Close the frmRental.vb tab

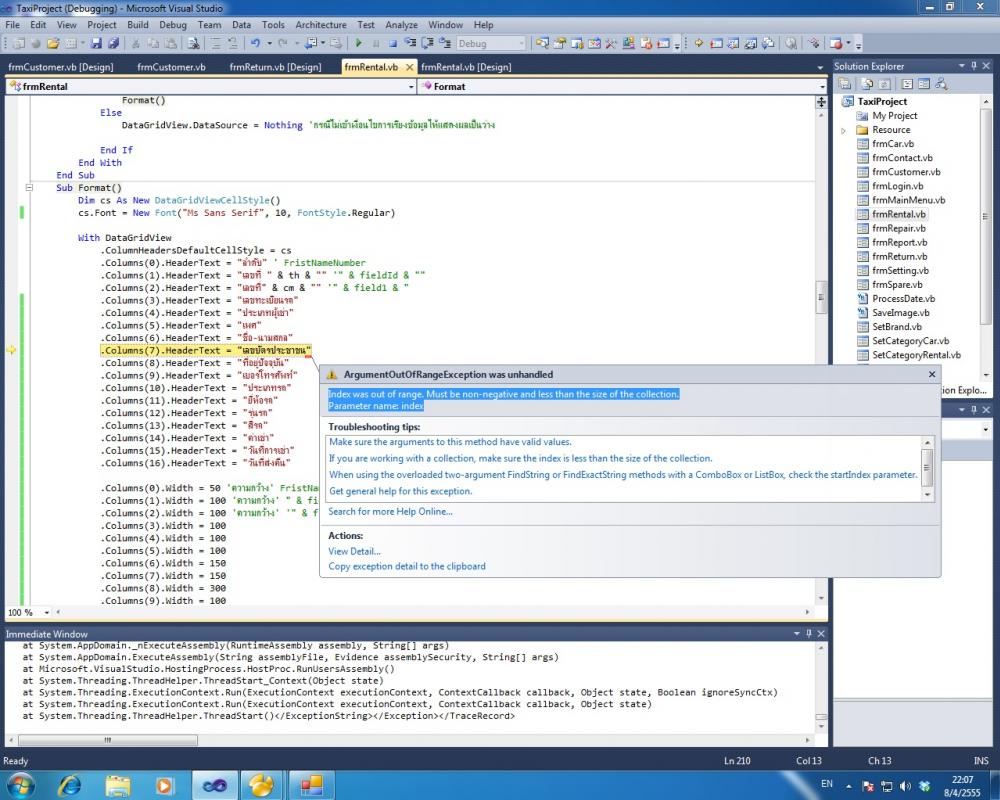(x=409, y=67)
